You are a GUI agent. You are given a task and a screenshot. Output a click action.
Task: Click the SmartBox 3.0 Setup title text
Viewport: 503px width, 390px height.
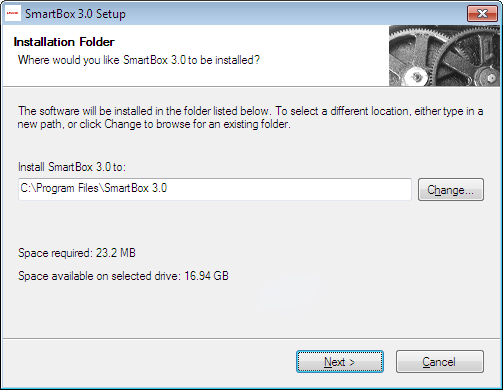75,14
